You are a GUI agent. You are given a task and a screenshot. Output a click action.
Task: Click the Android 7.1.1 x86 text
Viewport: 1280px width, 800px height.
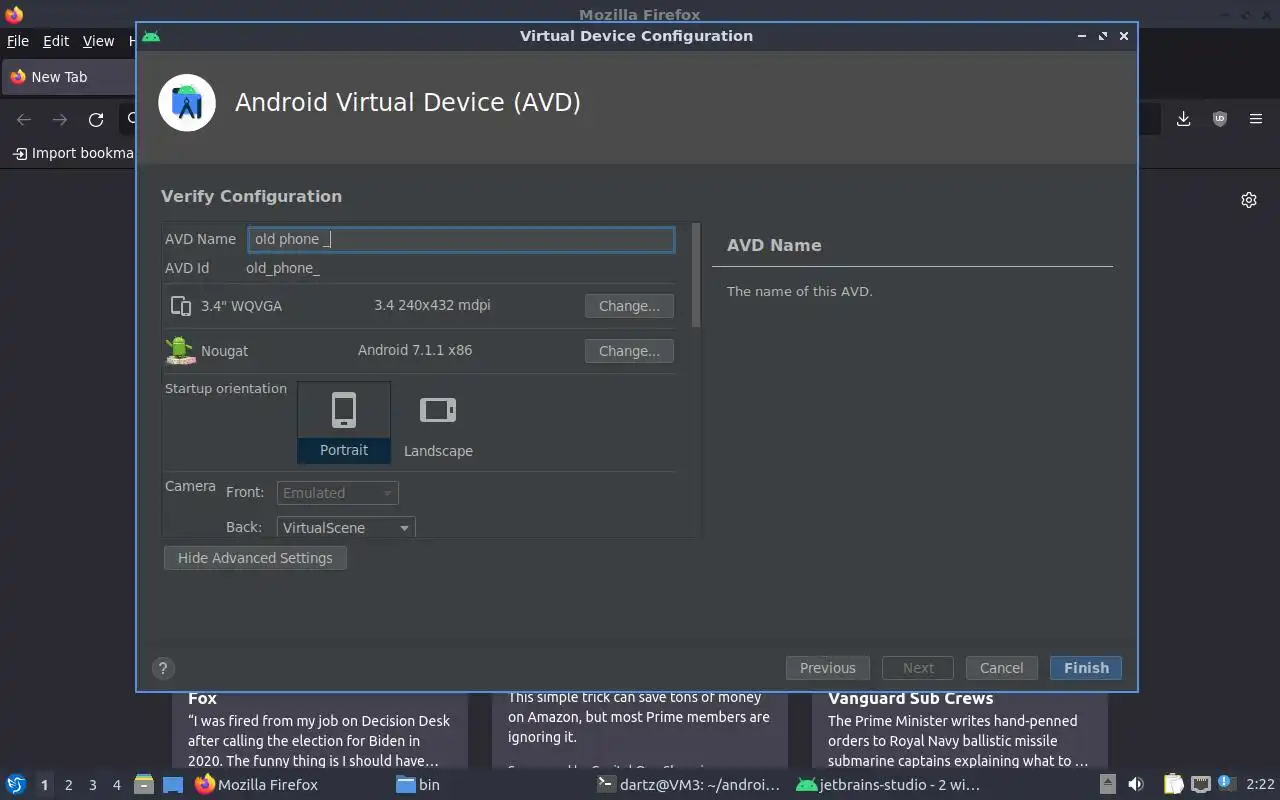[x=415, y=350]
